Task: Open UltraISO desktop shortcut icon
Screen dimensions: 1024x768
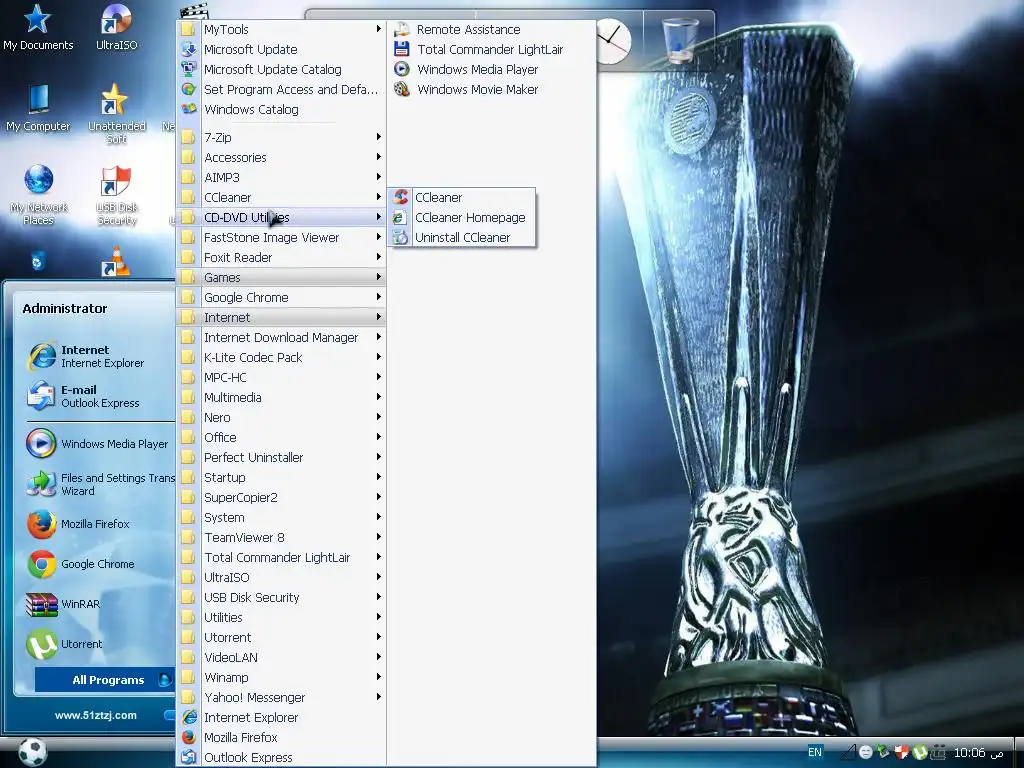Action: tap(116, 27)
